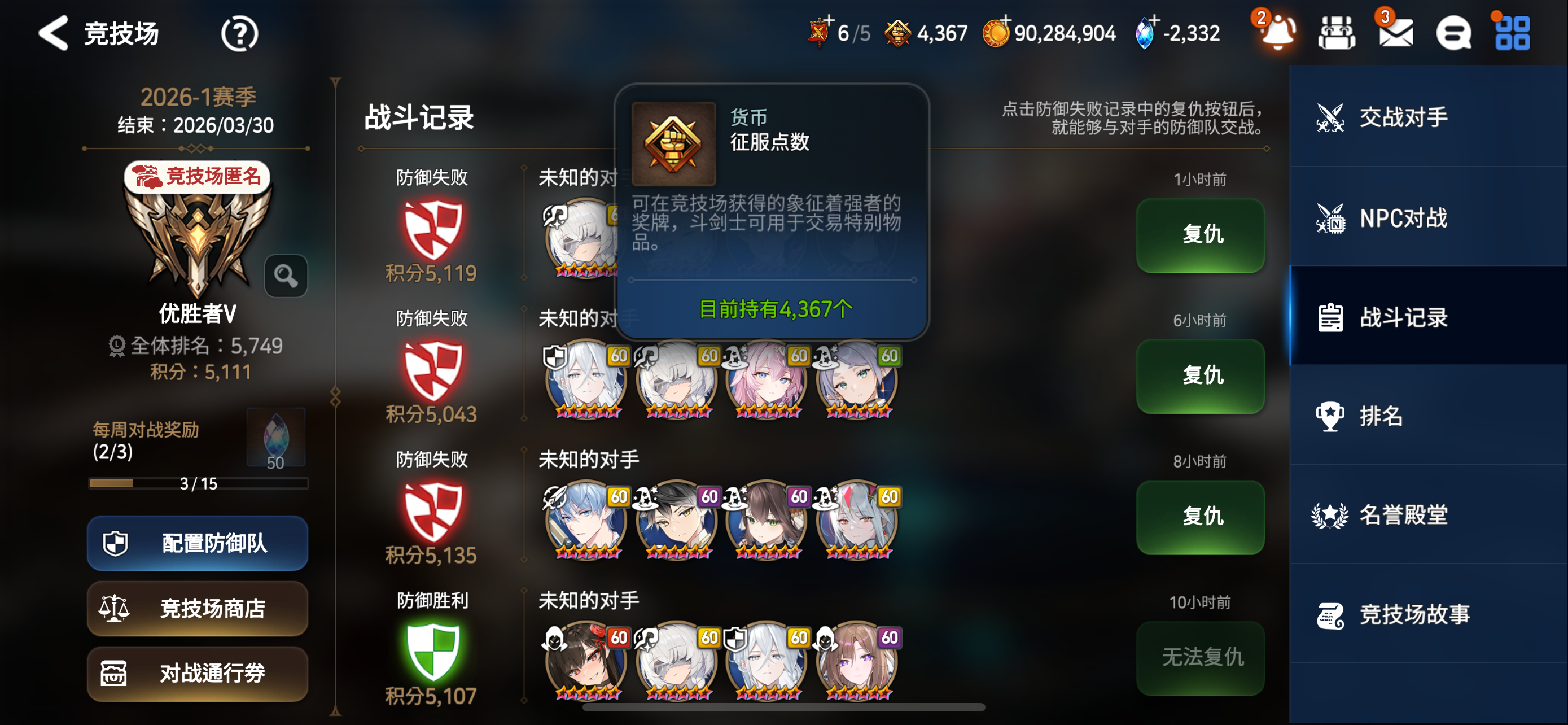1568x725 pixels.
Task: Go back from the 竞技场 screen
Action: tap(54, 33)
